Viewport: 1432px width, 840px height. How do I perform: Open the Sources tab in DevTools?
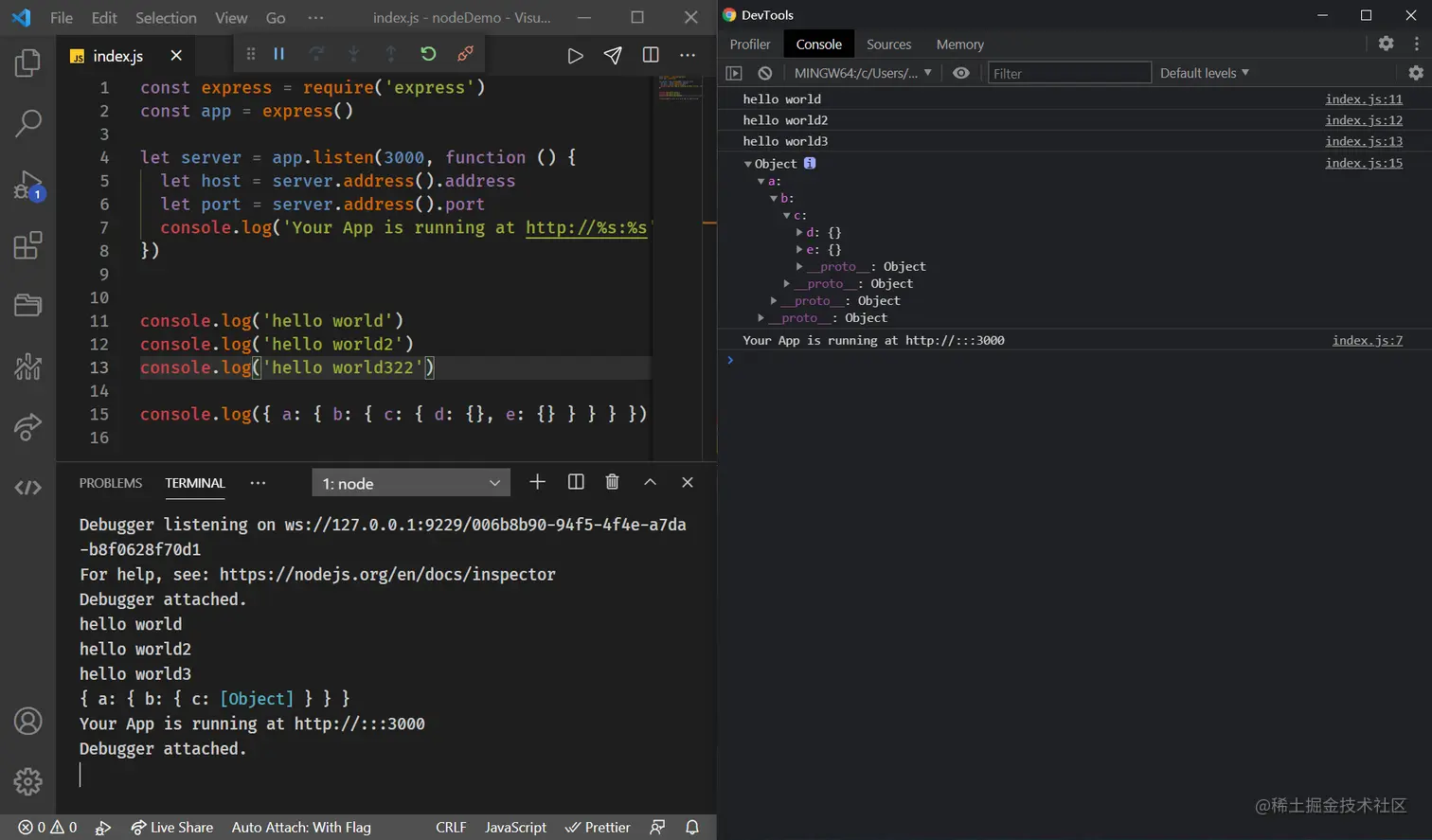888,45
